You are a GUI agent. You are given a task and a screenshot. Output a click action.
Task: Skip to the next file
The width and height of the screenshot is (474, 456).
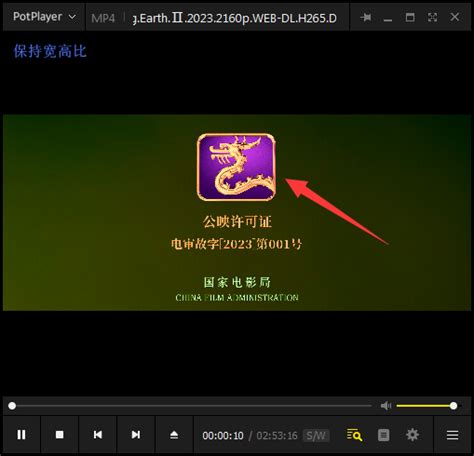point(136,435)
